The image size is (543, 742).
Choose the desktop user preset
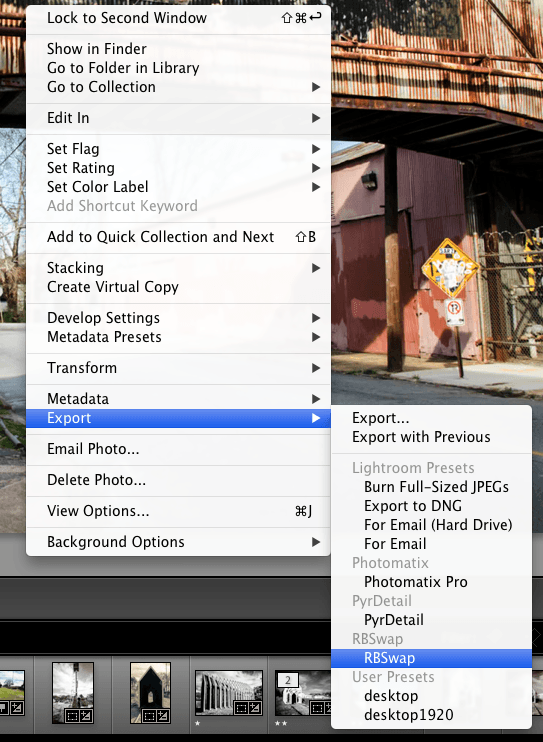pyautogui.click(x=431, y=696)
